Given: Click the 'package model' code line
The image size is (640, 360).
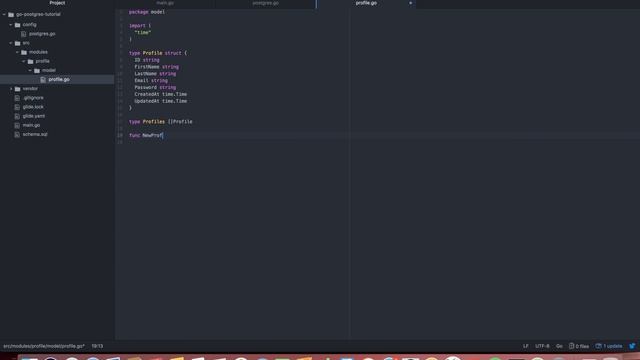Looking at the screenshot, I should point(147,12).
